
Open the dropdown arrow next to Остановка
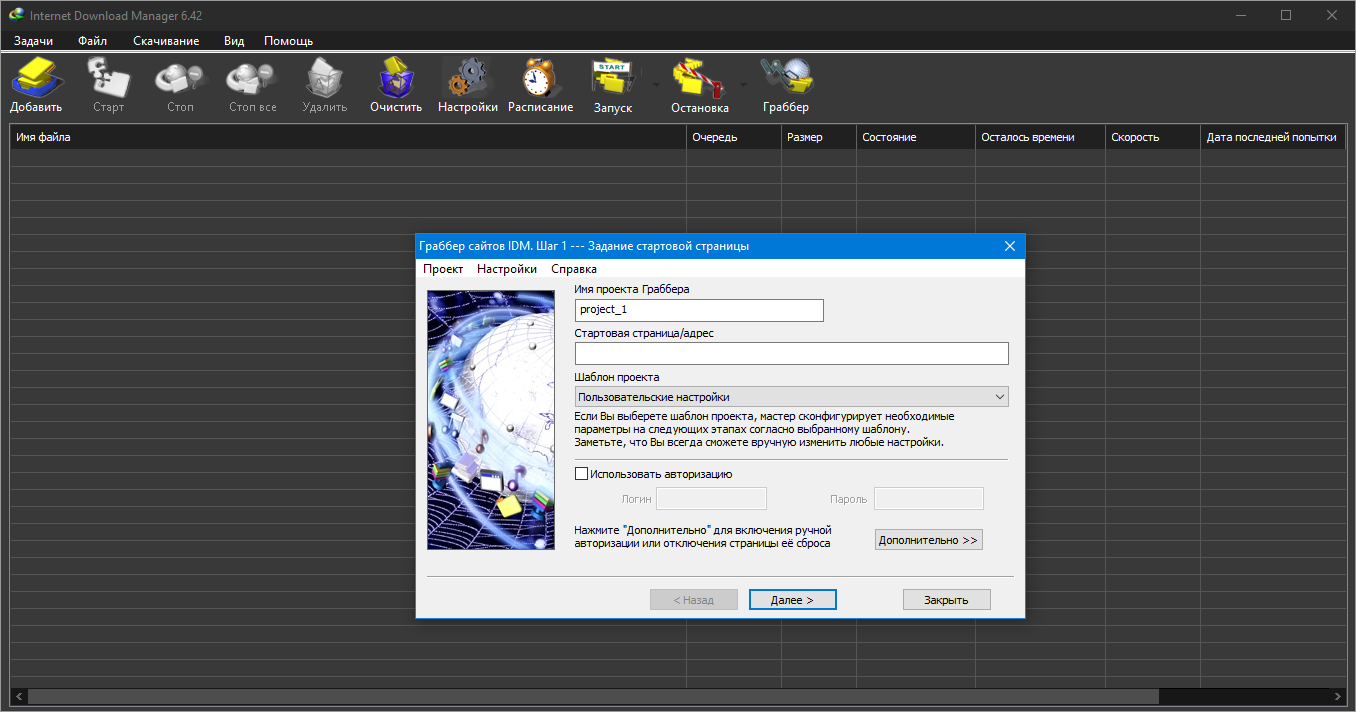tap(743, 85)
